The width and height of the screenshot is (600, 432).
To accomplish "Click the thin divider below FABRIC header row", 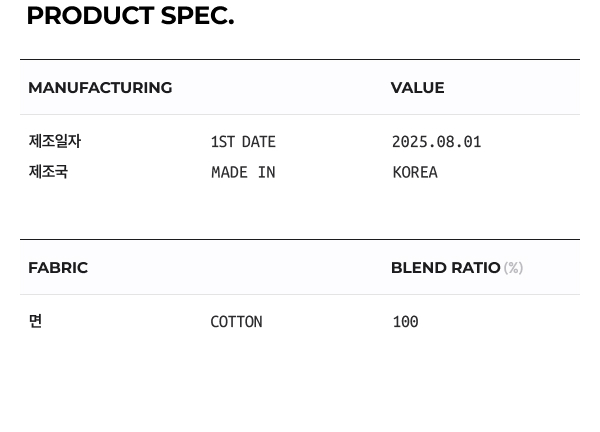I will pos(300,294).
